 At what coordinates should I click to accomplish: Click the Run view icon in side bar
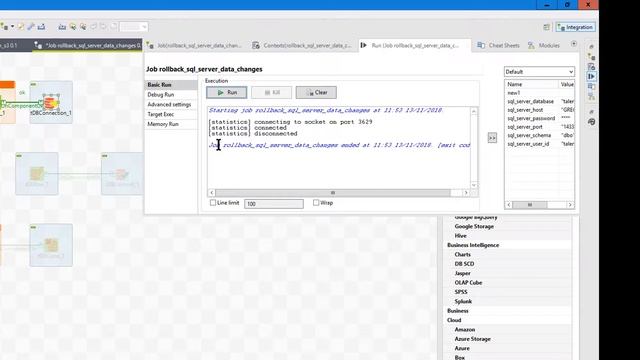591,76
